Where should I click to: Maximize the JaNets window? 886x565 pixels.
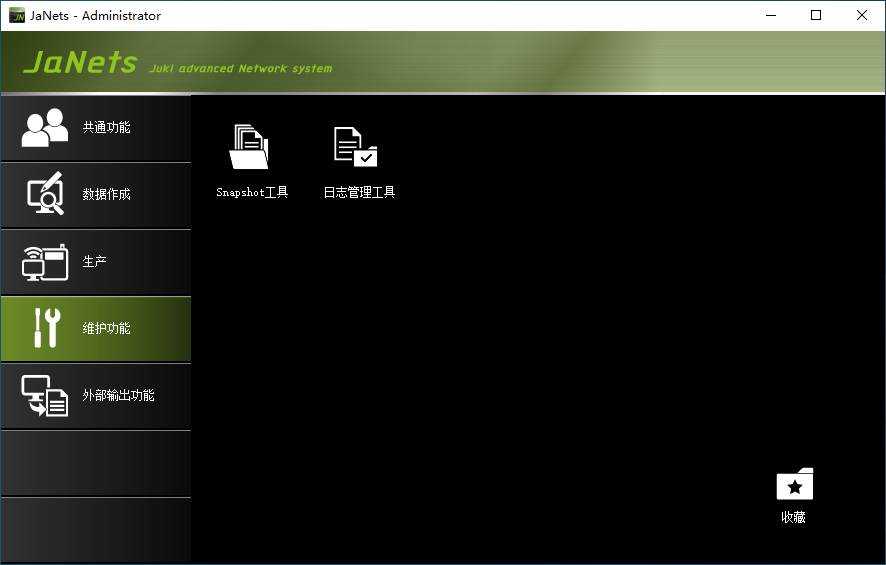816,15
